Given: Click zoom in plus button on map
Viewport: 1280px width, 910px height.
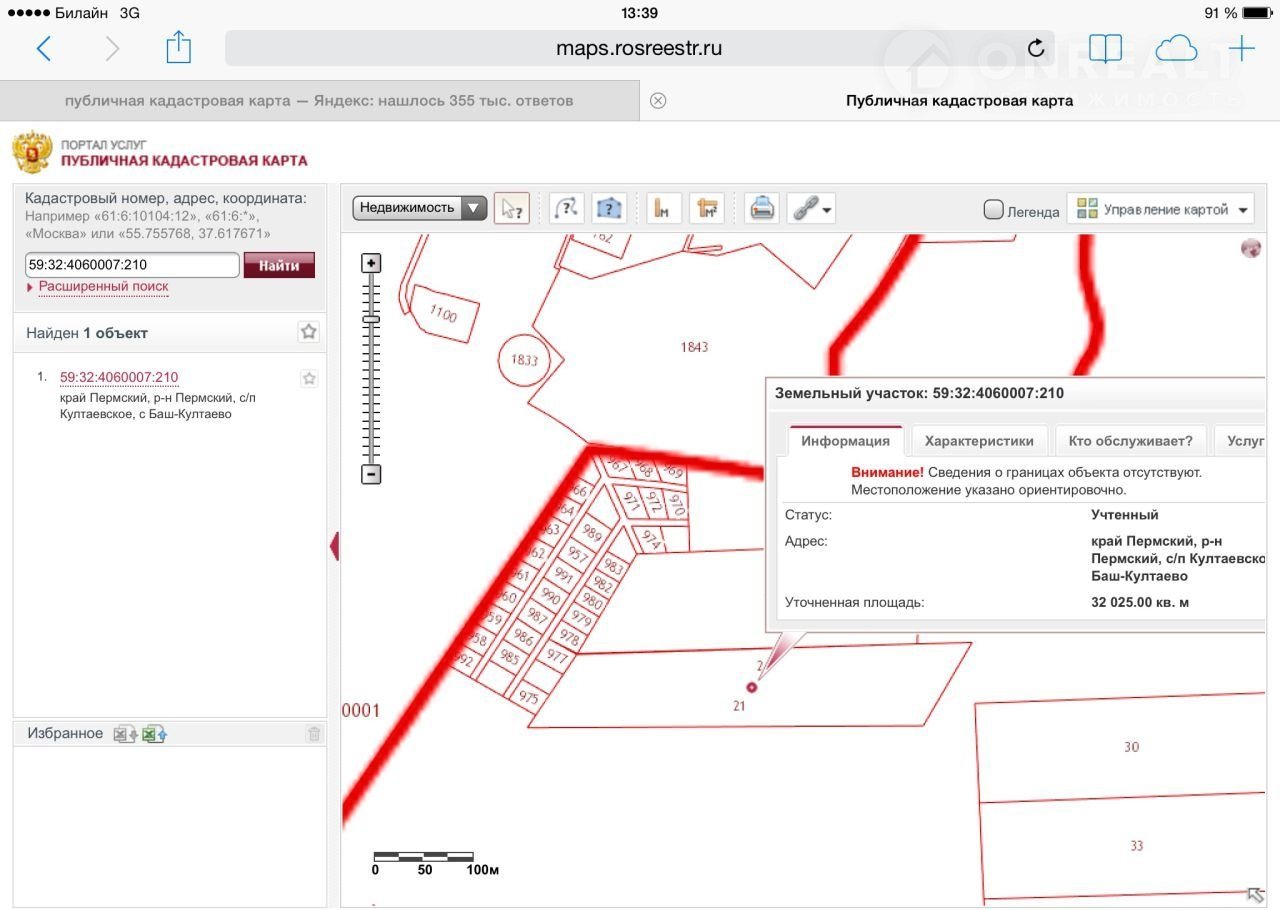Looking at the screenshot, I should (x=371, y=263).
